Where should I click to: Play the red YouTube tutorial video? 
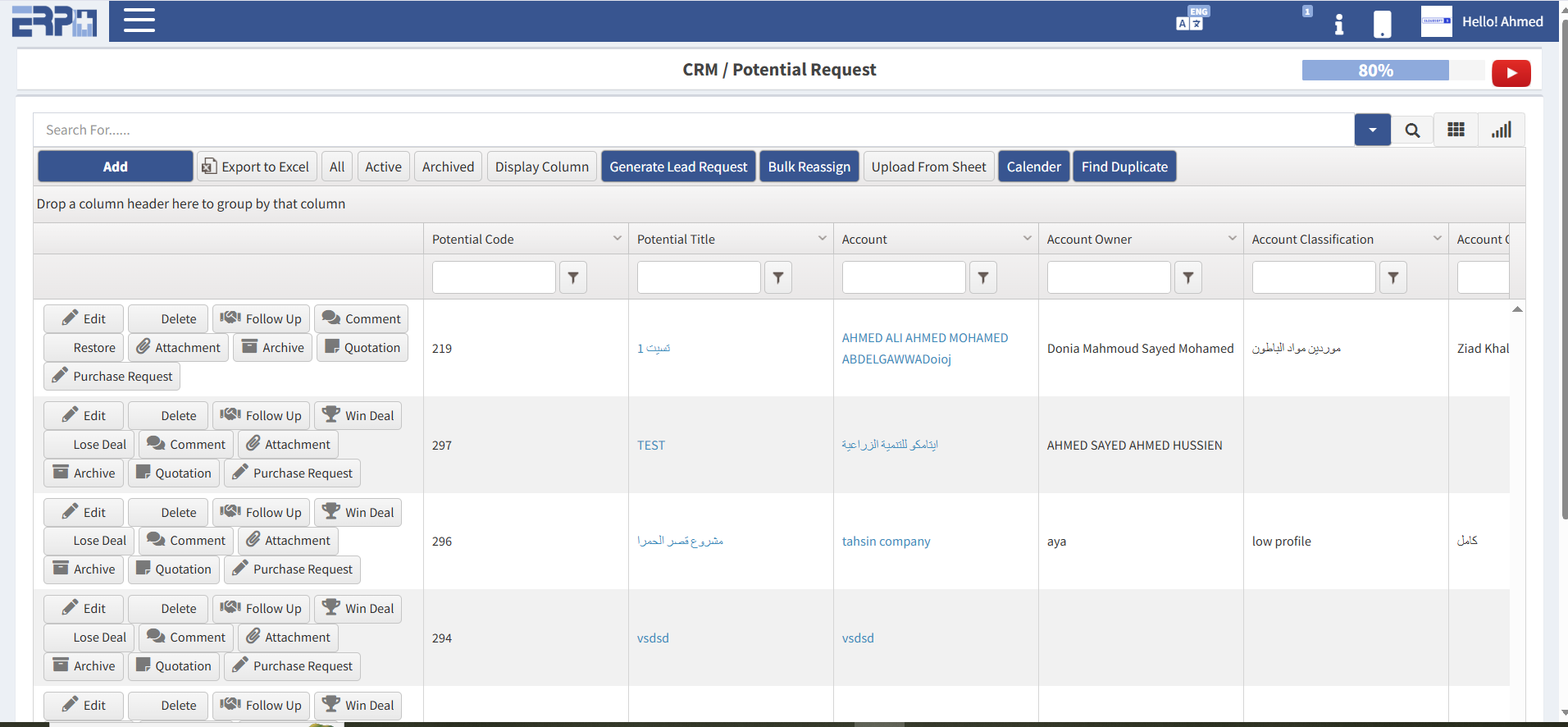[x=1511, y=72]
